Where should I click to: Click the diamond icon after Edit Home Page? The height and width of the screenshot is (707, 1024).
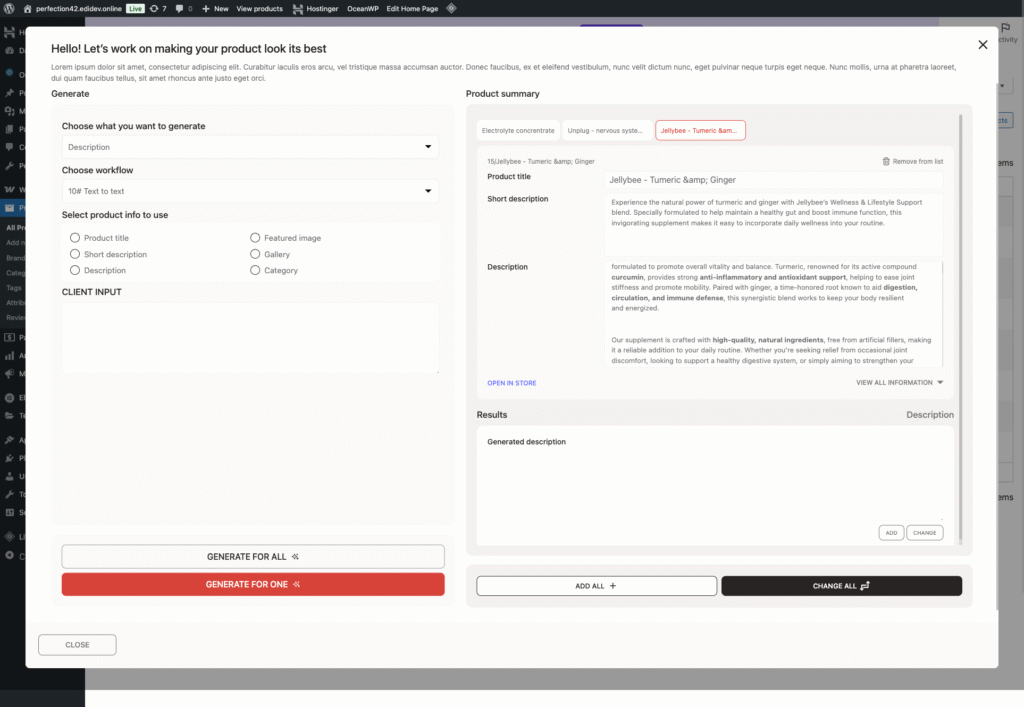point(451,8)
